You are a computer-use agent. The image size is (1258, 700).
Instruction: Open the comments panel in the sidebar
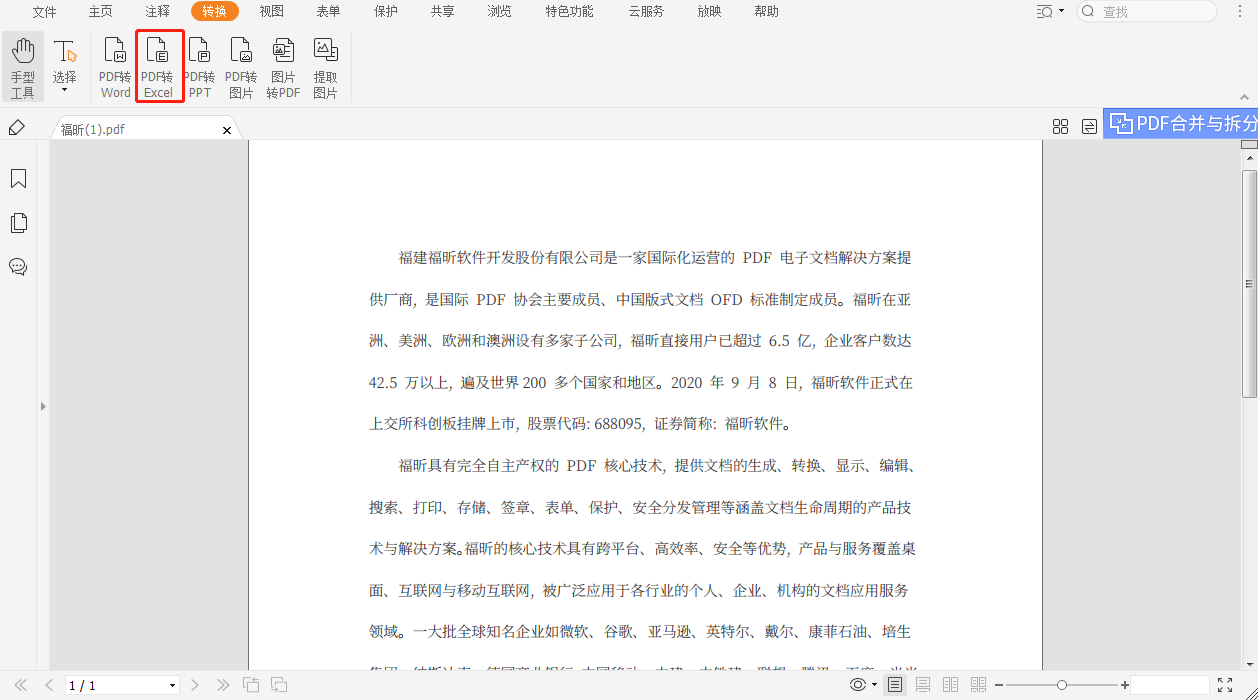pyautogui.click(x=18, y=267)
